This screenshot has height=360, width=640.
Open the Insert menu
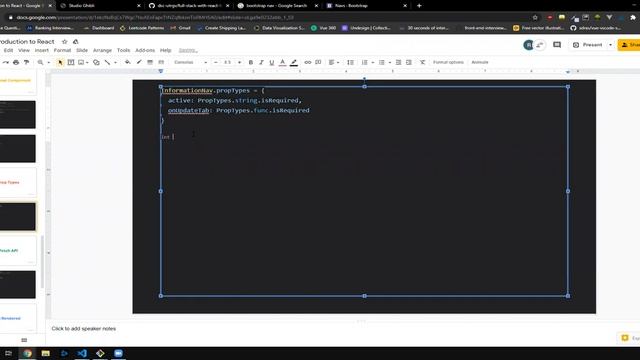(42, 50)
